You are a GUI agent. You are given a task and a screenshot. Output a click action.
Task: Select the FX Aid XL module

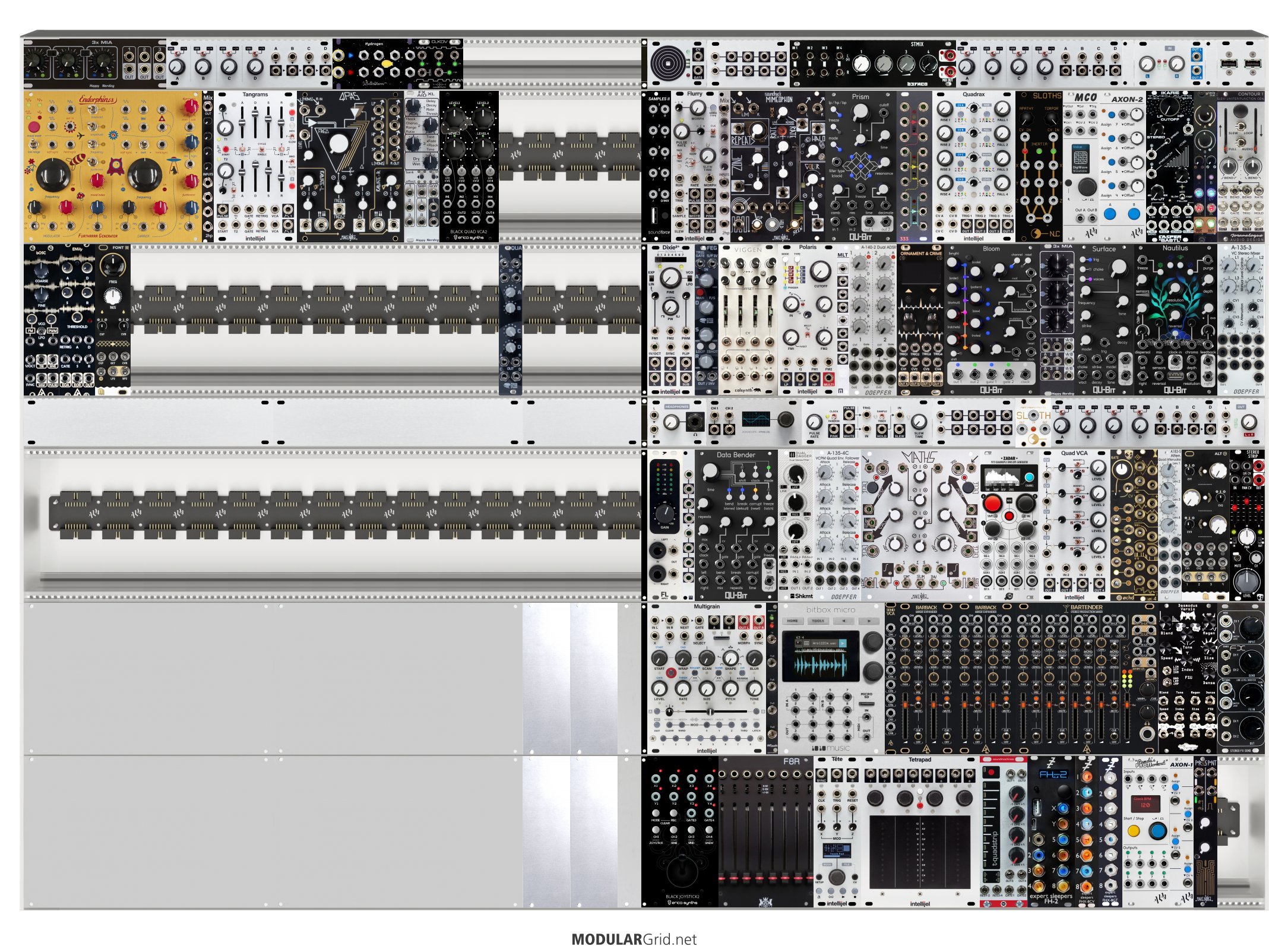click(422, 166)
